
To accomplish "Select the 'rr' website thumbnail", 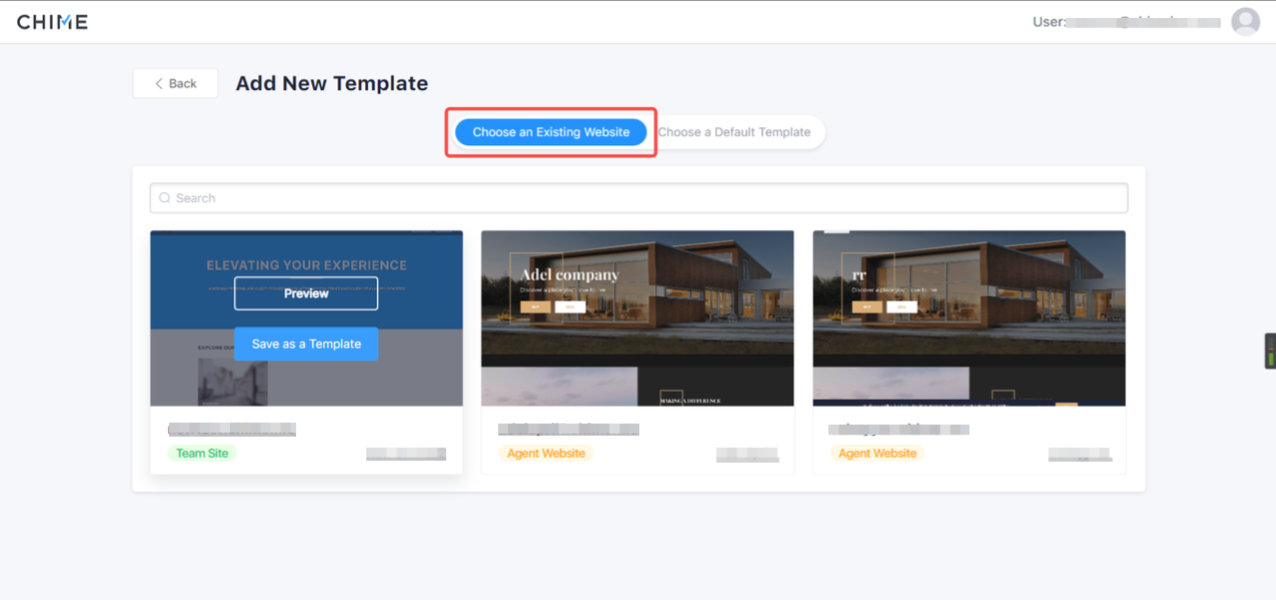I will tap(969, 318).
